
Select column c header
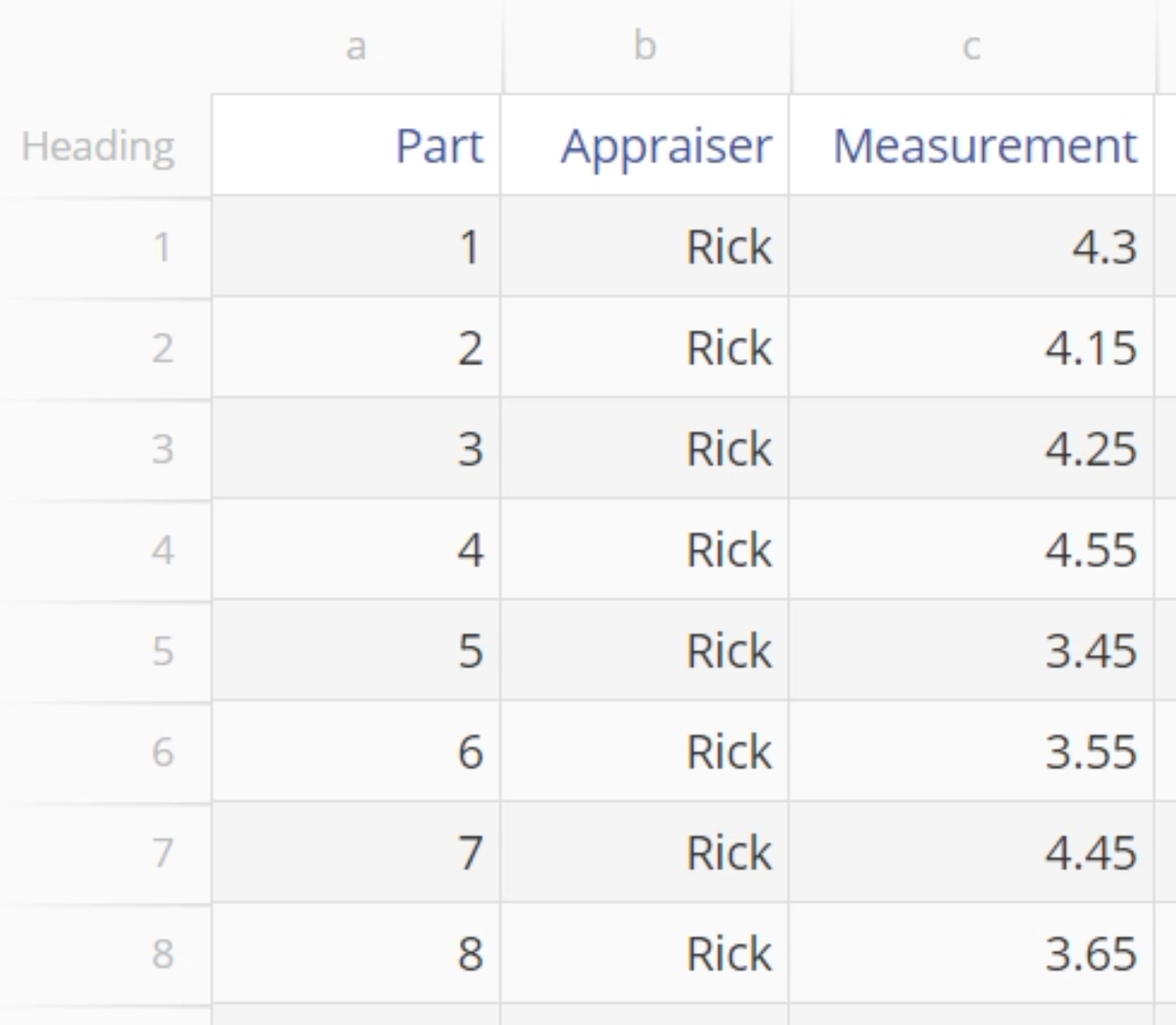coord(973,47)
